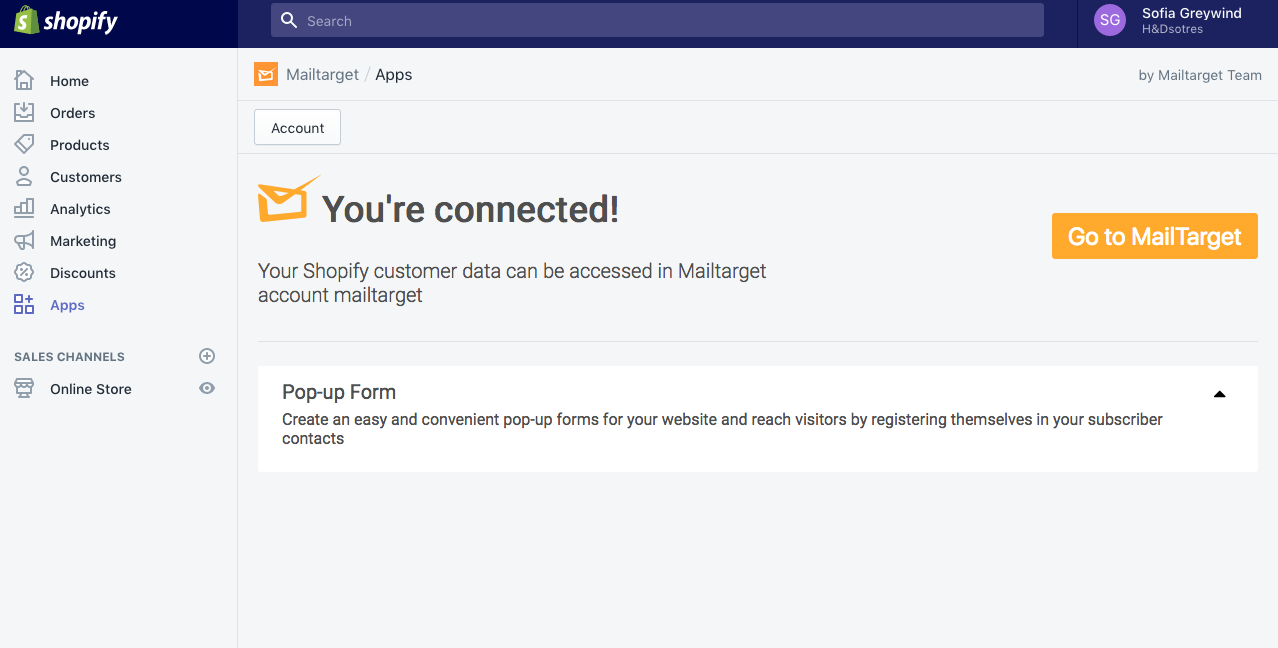View online store via eye icon
The image size is (1278, 648).
coord(207,388)
